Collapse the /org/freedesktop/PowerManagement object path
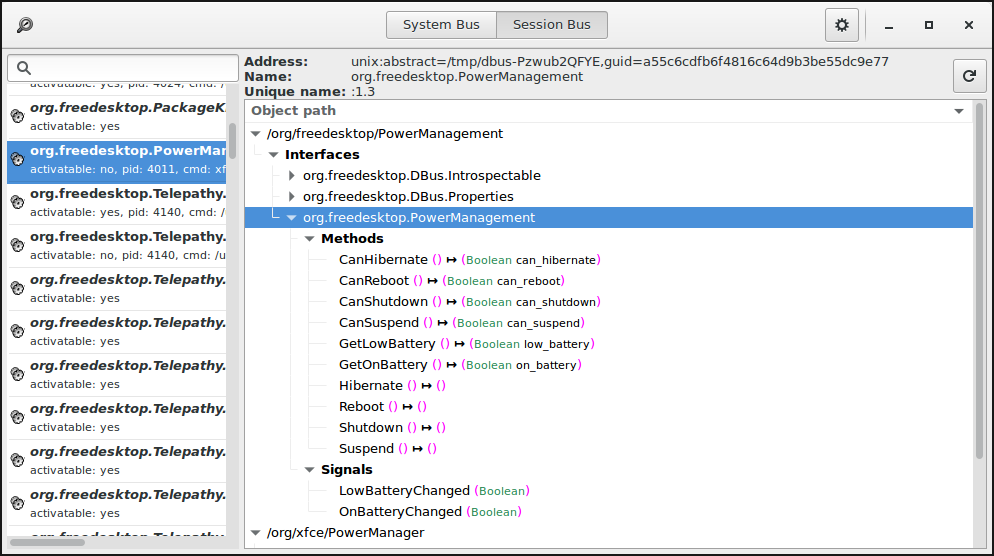Screen dimensions: 994x556 click(x=255, y=134)
